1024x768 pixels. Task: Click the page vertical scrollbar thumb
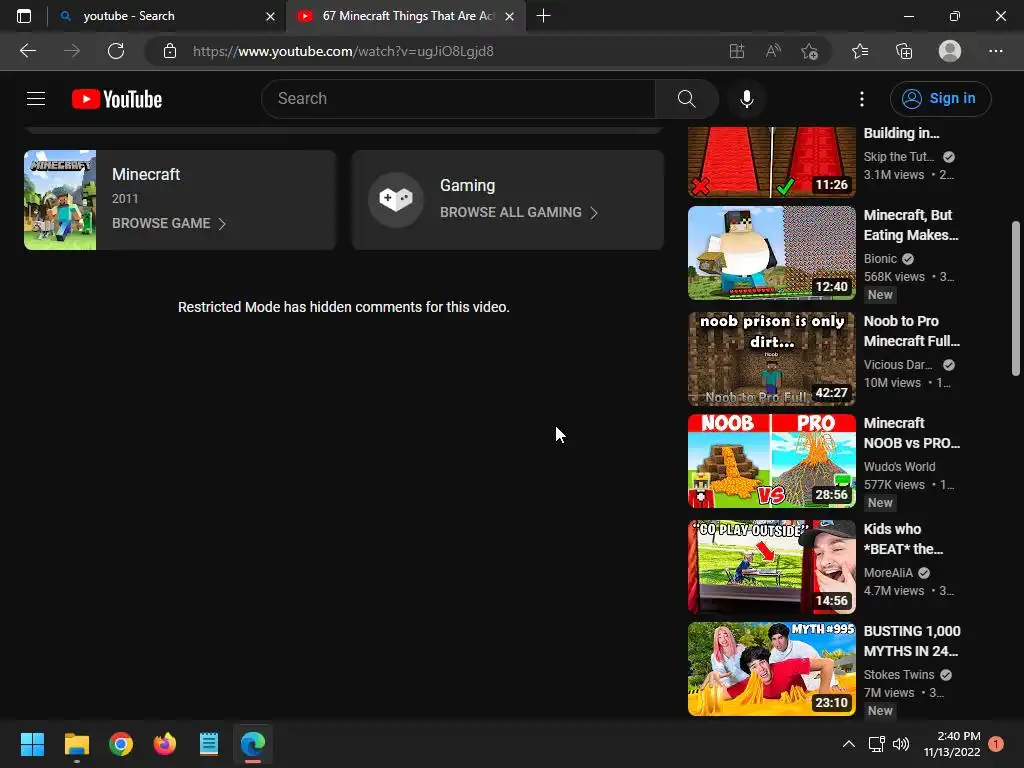point(1016,298)
